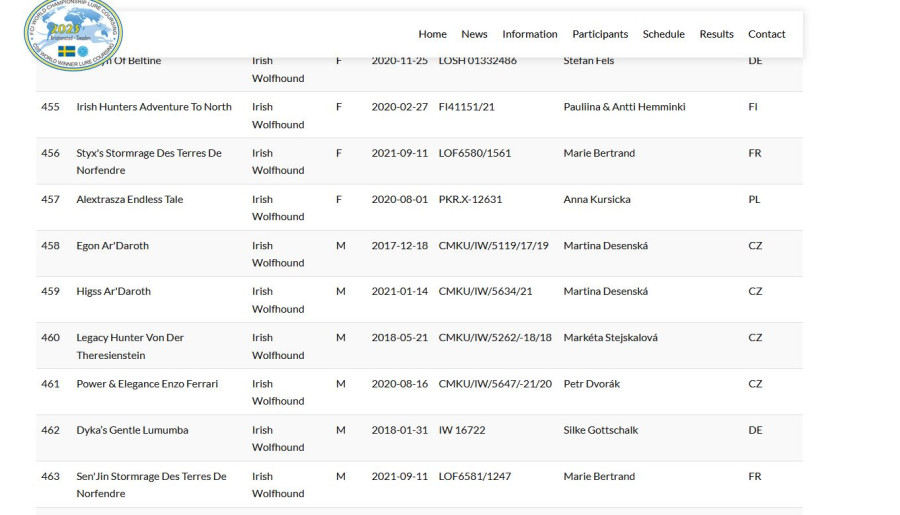The height and width of the screenshot is (515, 900).
Task: Click country code FR for entry 463
Action: (x=755, y=476)
